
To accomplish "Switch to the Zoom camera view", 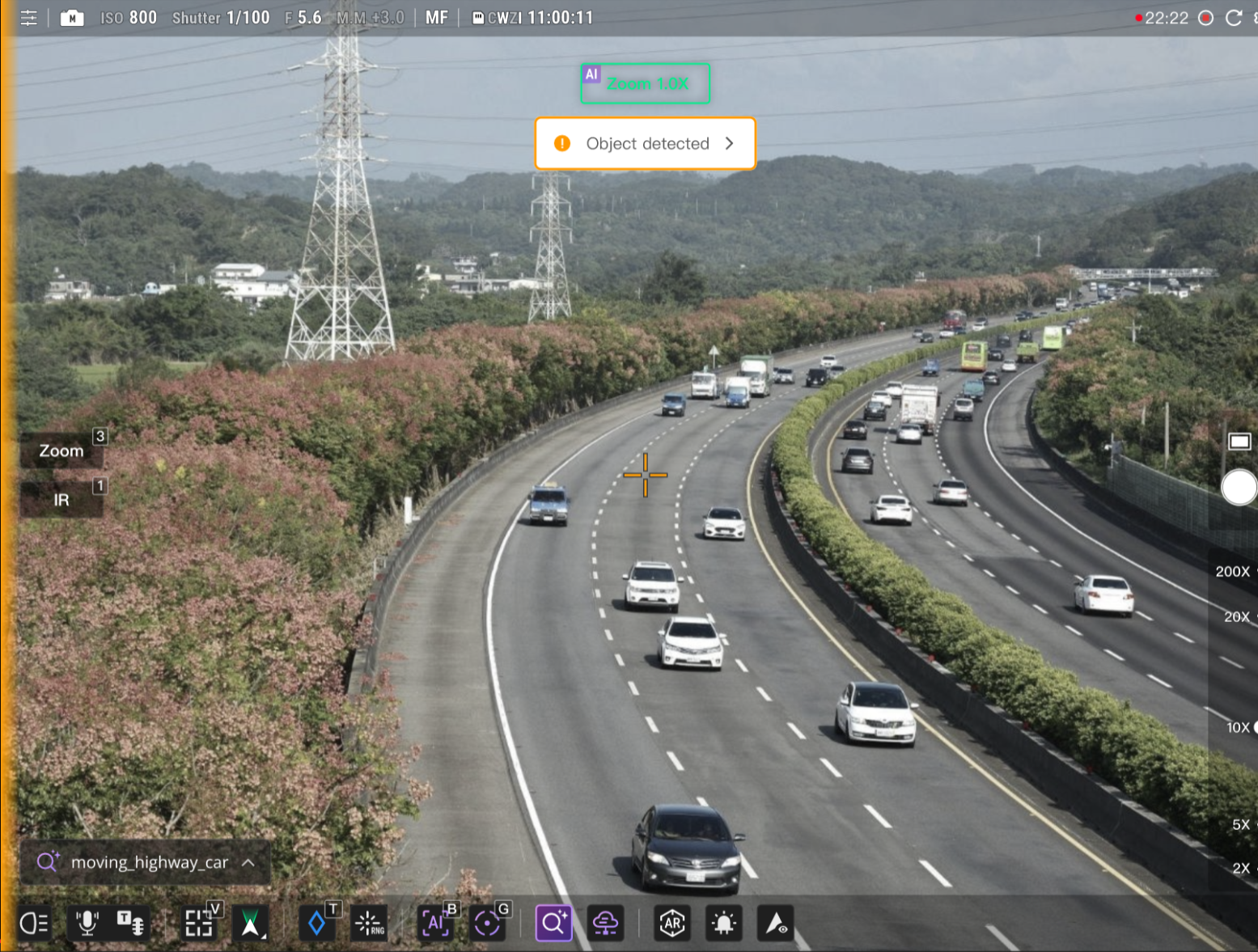I will pyautogui.click(x=61, y=451).
